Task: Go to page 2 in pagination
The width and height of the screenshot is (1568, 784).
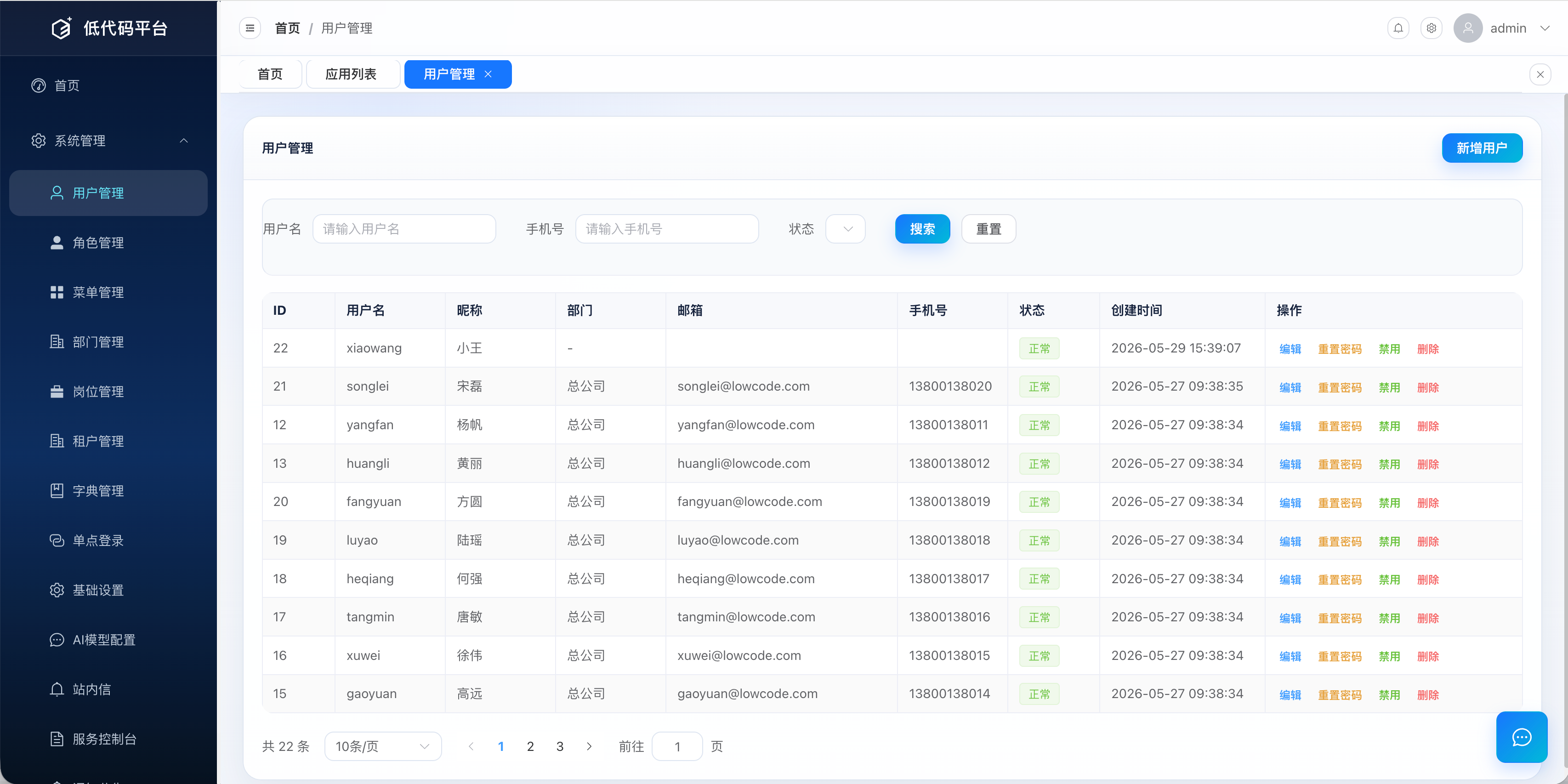Action: coord(530,746)
